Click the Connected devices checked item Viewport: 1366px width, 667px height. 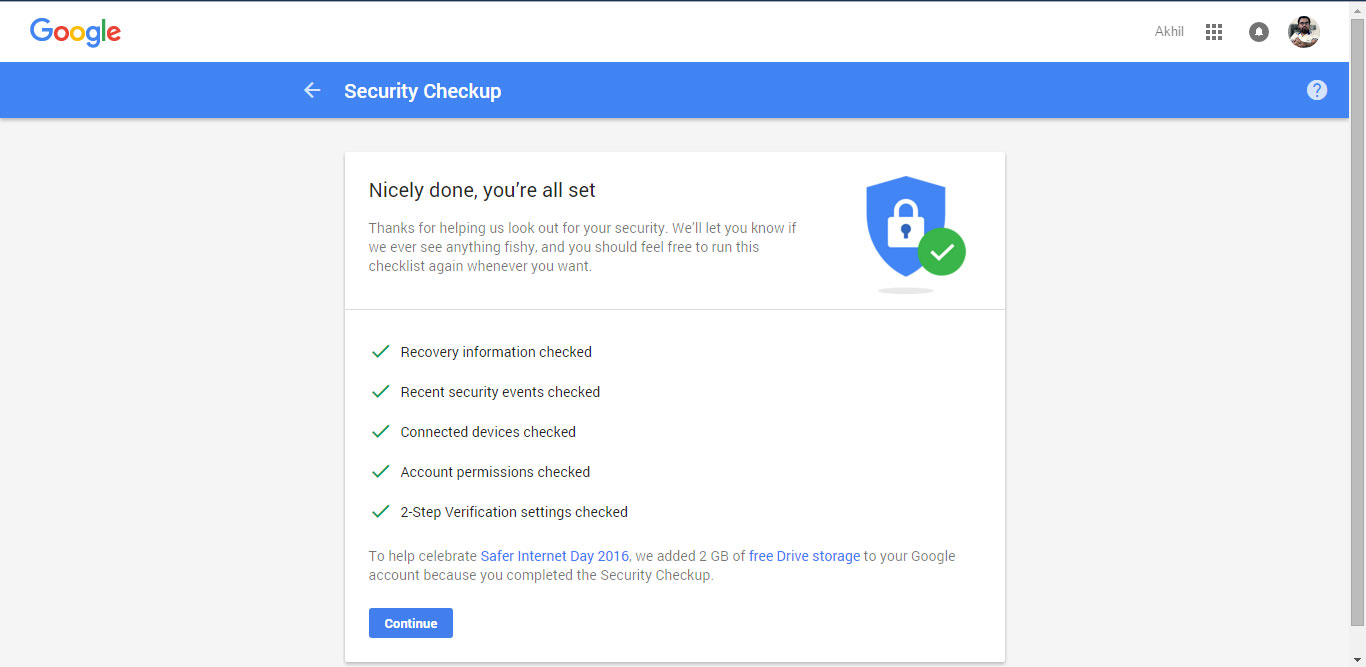(x=488, y=432)
